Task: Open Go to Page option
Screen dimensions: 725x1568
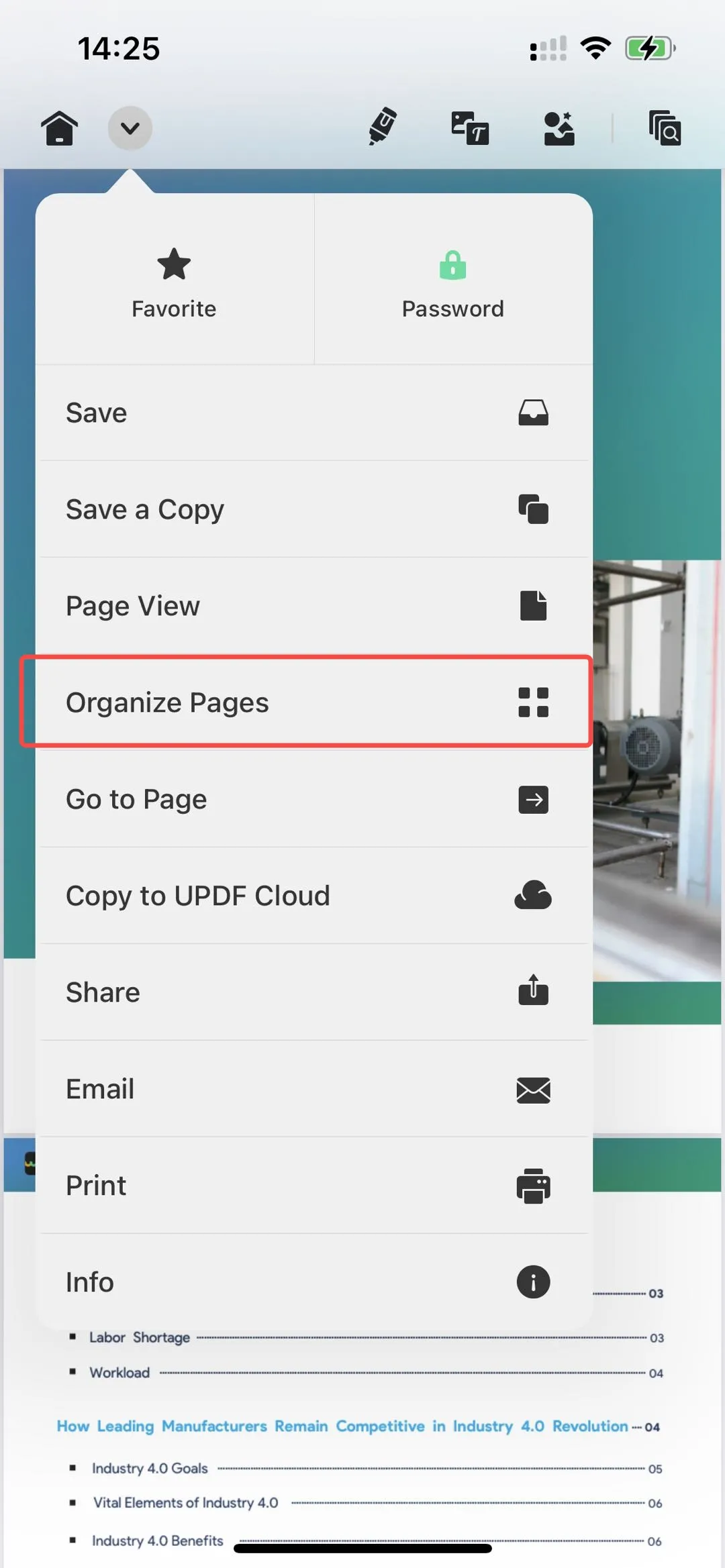Action: click(x=314, y=799)
